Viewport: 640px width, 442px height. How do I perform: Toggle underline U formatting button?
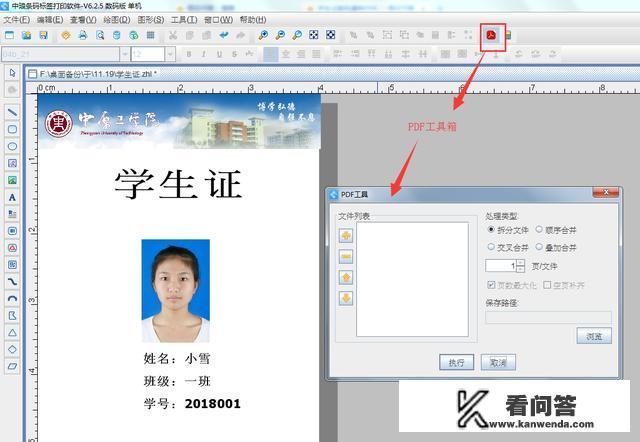tap(219, 54)
